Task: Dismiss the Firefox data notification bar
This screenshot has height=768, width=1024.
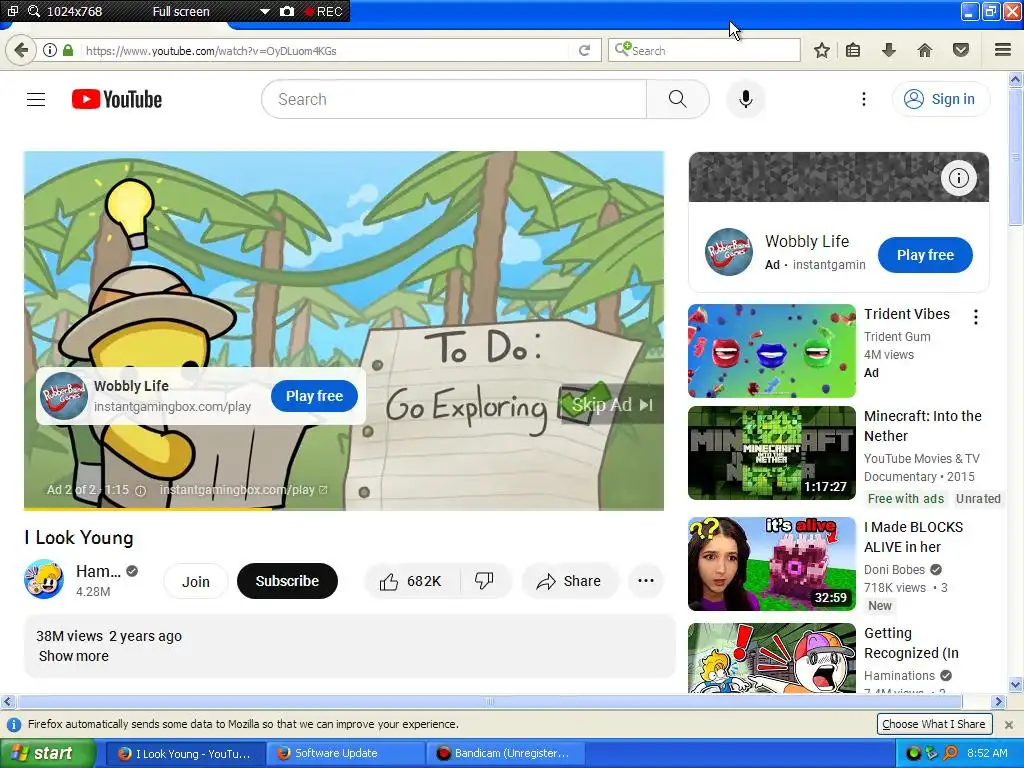Action: [x=1008, y=724]
